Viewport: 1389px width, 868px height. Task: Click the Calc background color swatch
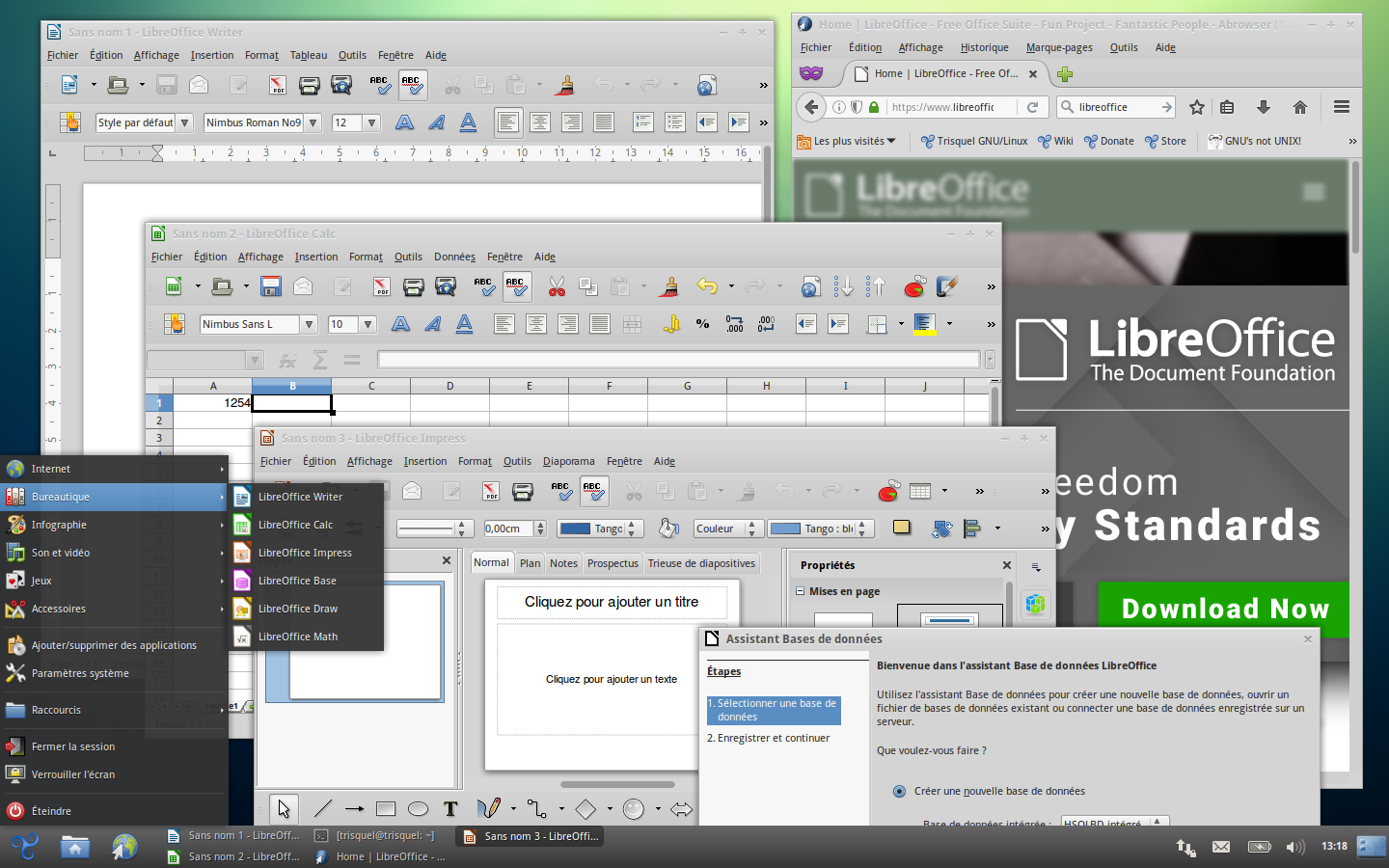[924, 324]
